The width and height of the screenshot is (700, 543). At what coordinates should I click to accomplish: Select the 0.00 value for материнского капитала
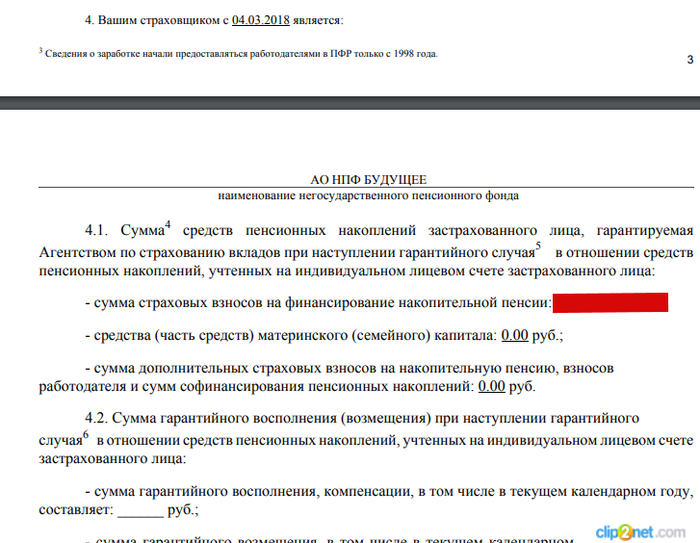(514, 335)
